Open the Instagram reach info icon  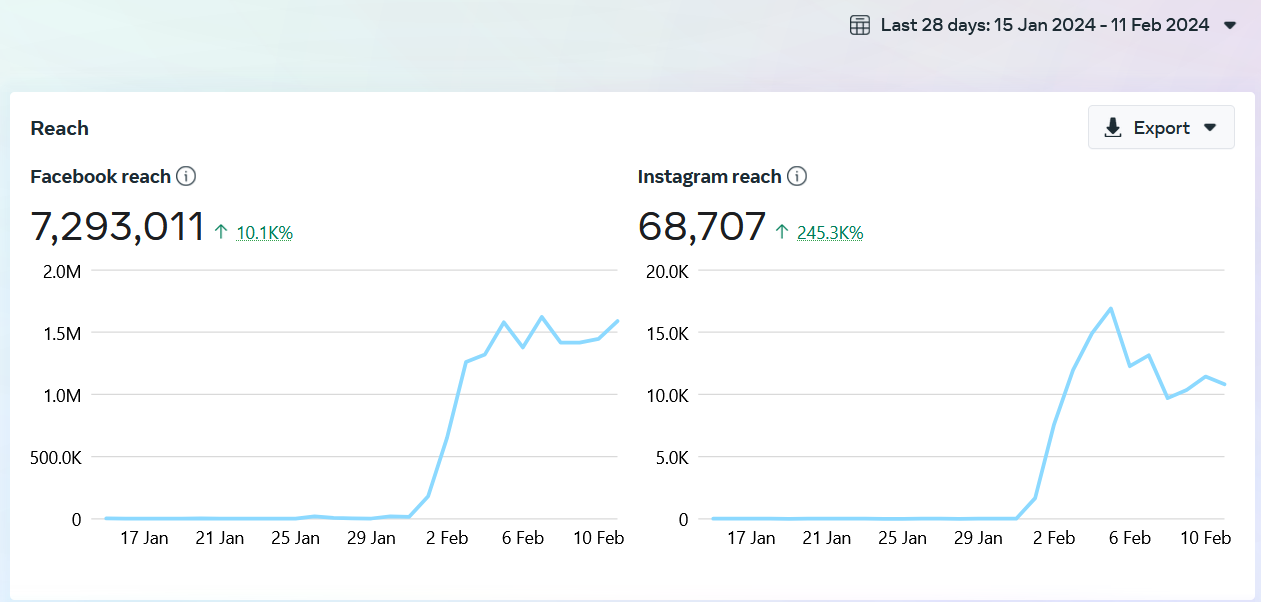(x=796, y=177)
